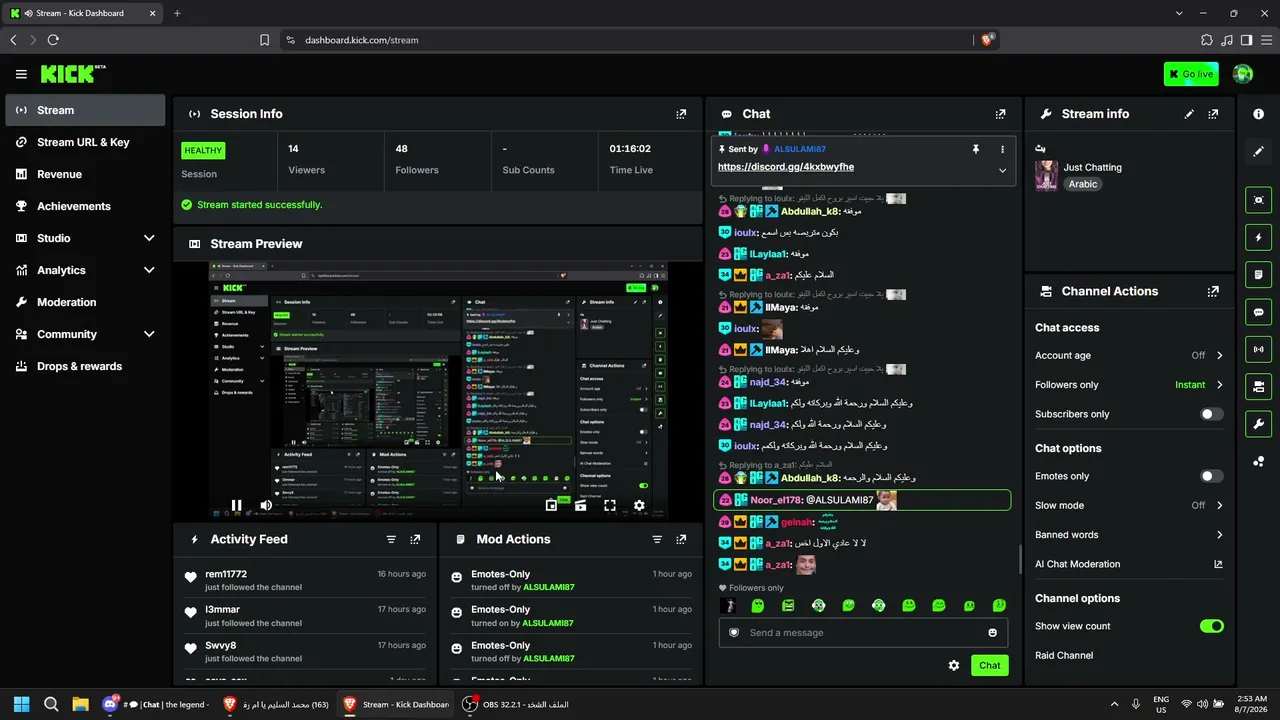Screen dimensions: 1280x720
Task: Turn off Show view count switch
Action: pos(1211,626)
